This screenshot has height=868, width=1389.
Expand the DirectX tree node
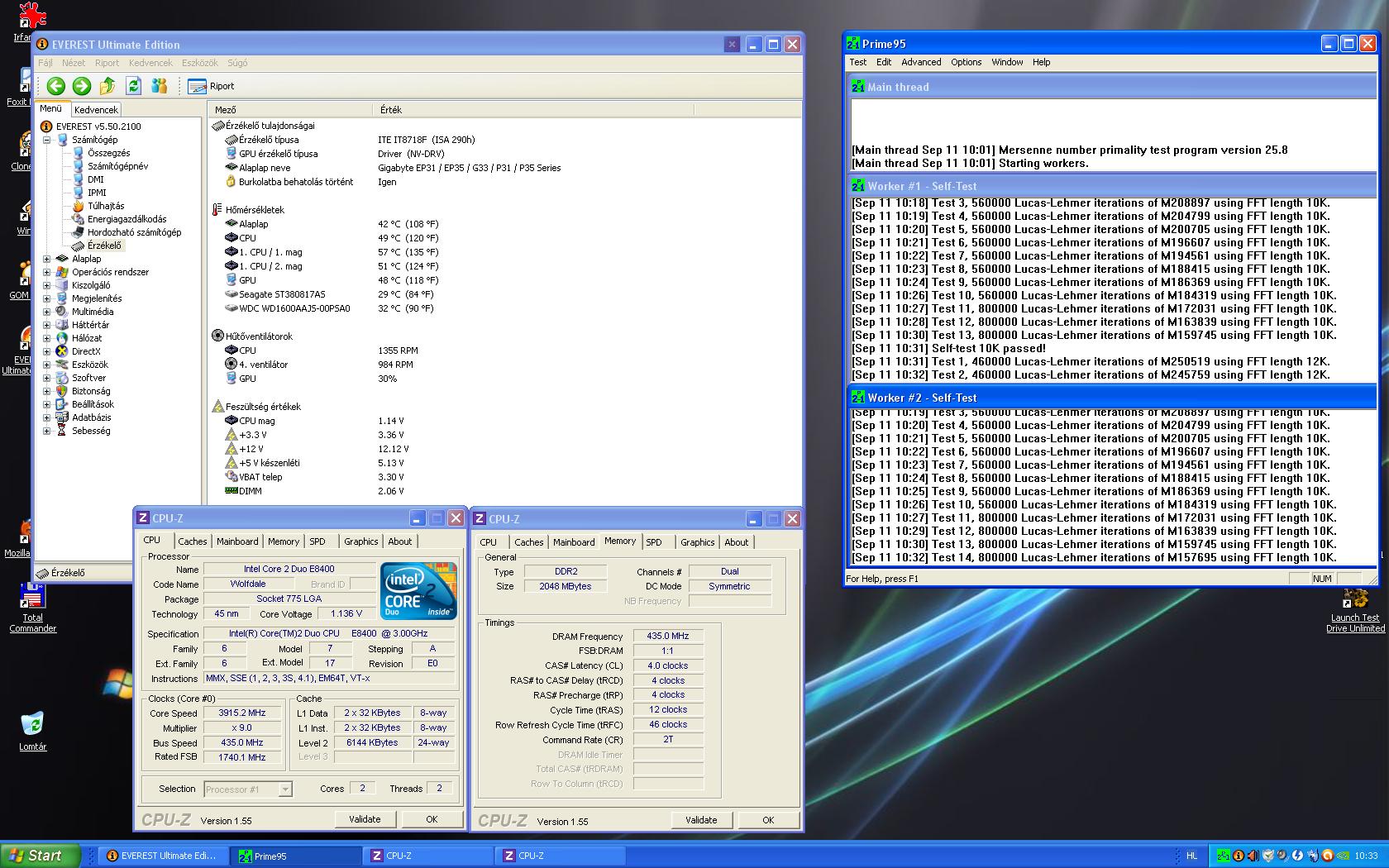(x=47, y=351)
